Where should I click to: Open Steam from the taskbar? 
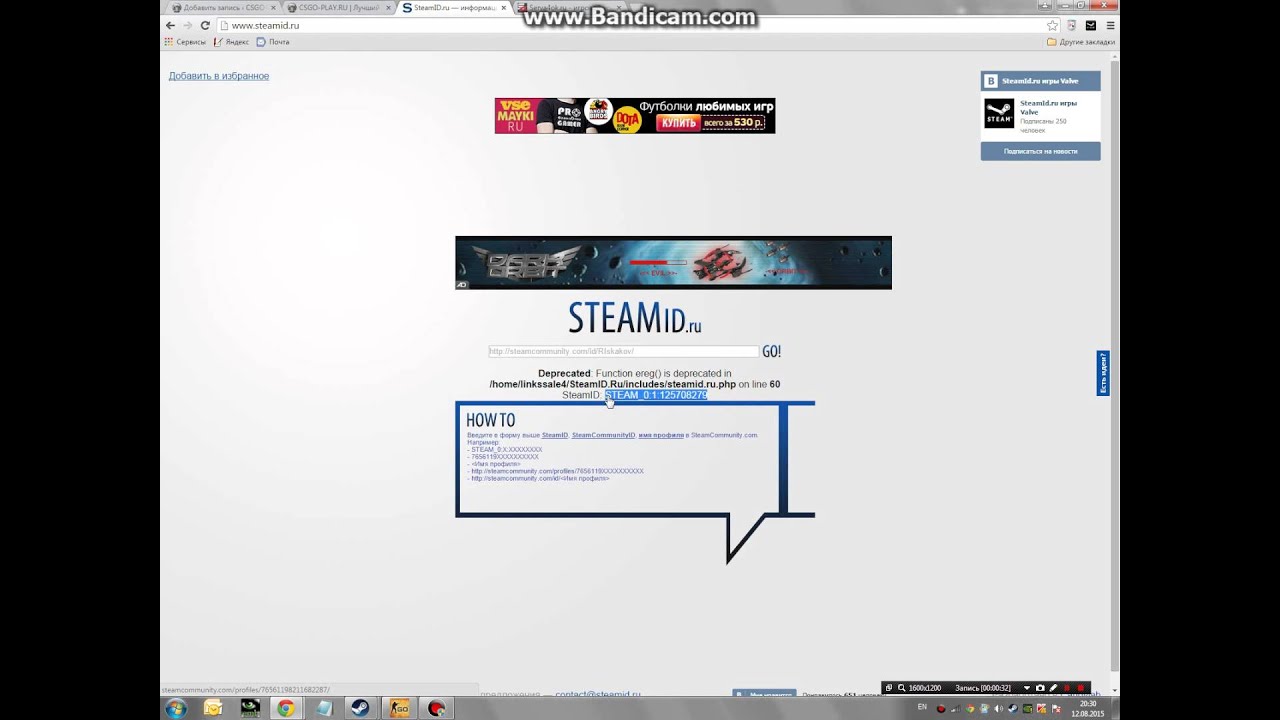pyautogui.click(x=360, y=708)
